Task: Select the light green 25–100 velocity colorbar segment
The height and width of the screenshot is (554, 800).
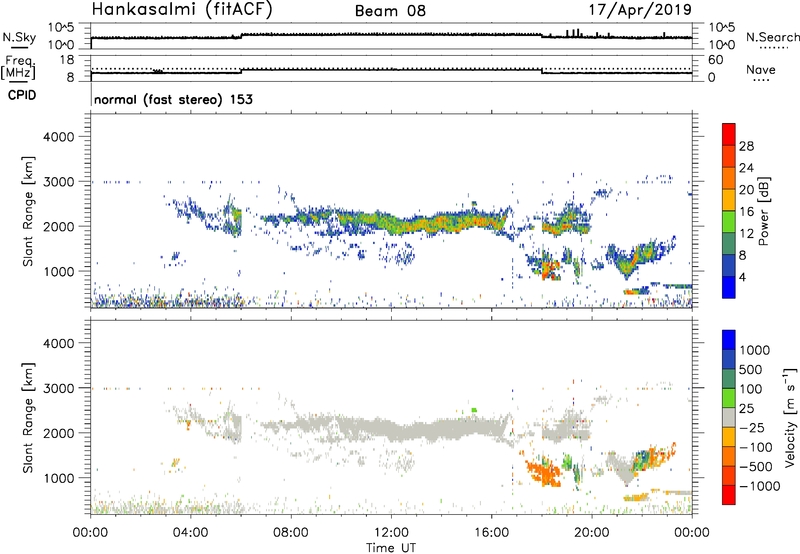Action: coord(729,398)
